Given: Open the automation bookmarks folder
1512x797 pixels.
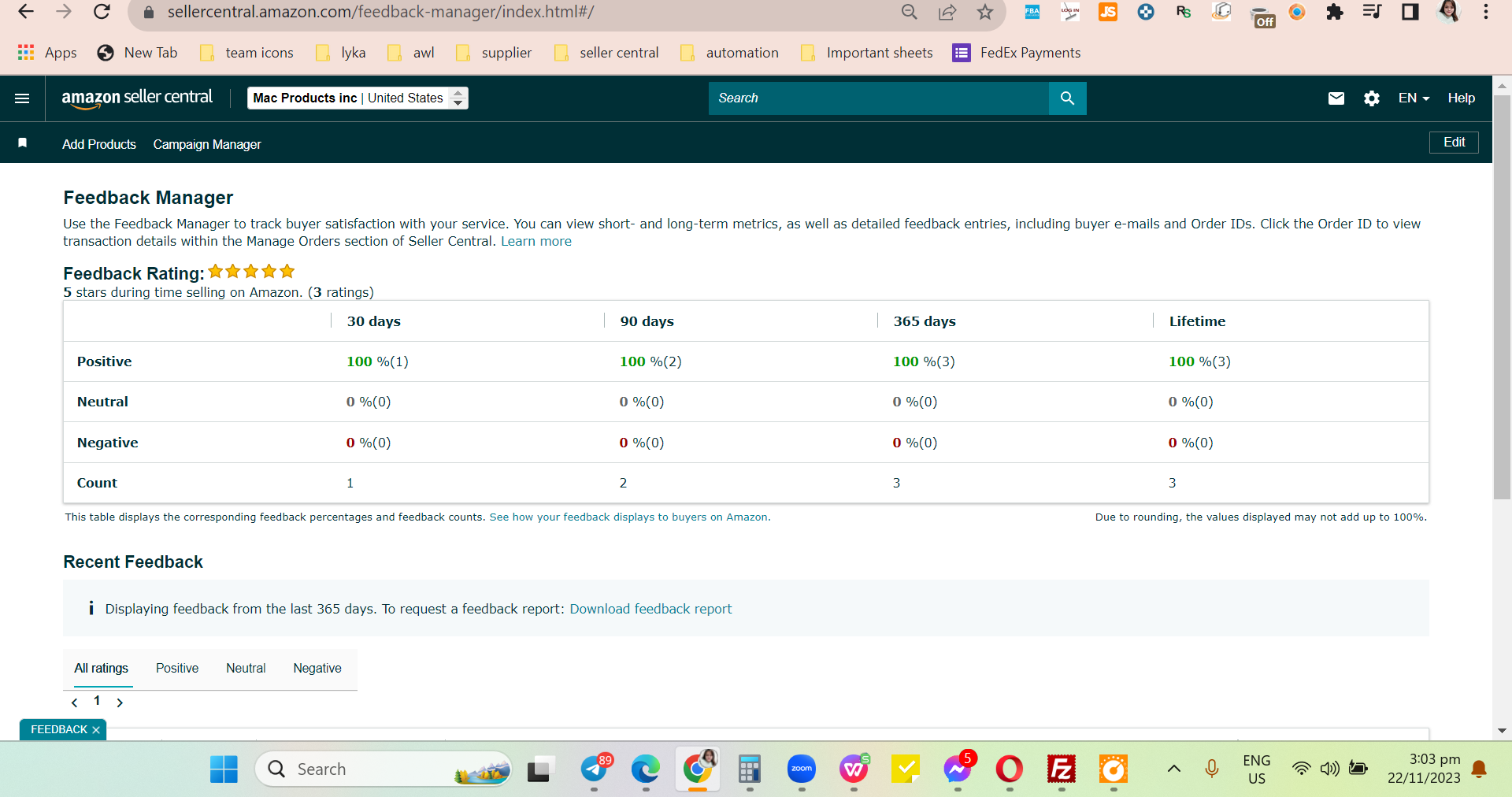Looking at the screenshot, I should point(729,53).
